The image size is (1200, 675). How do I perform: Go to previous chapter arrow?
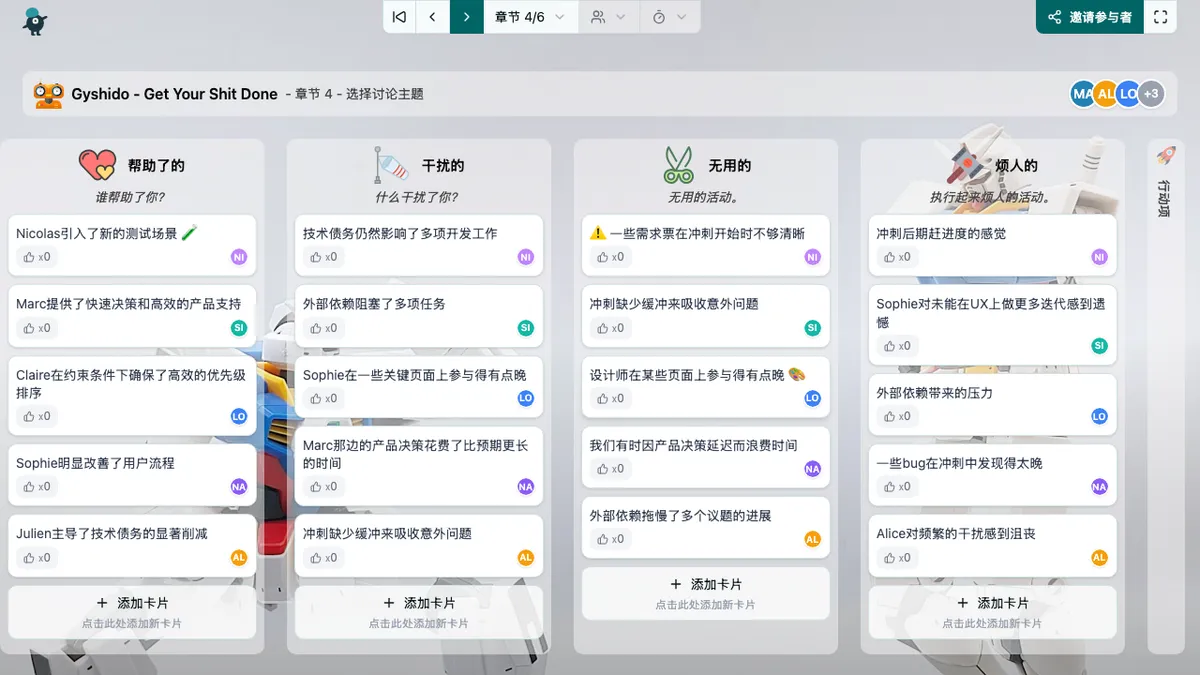(433, 17)
